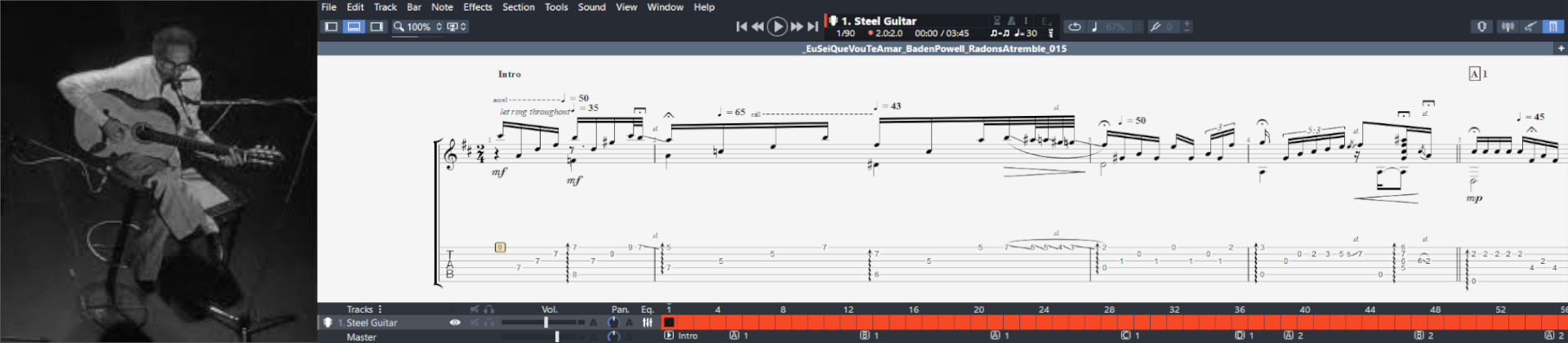The width and height of the screenshot is (1568, 343).
Task: Open the Window menu
Action: point(665,7)
